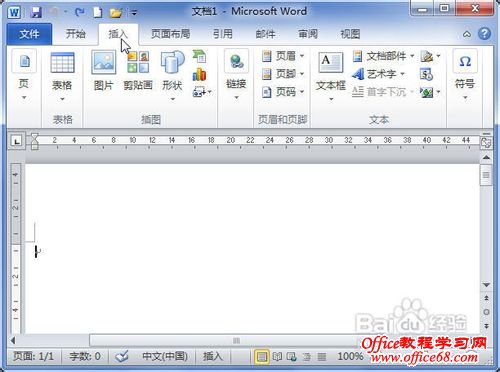Open the Signature Line icon dropdown
The height and width of the screenshot is (372, 500).
click(x=430, y=56)
